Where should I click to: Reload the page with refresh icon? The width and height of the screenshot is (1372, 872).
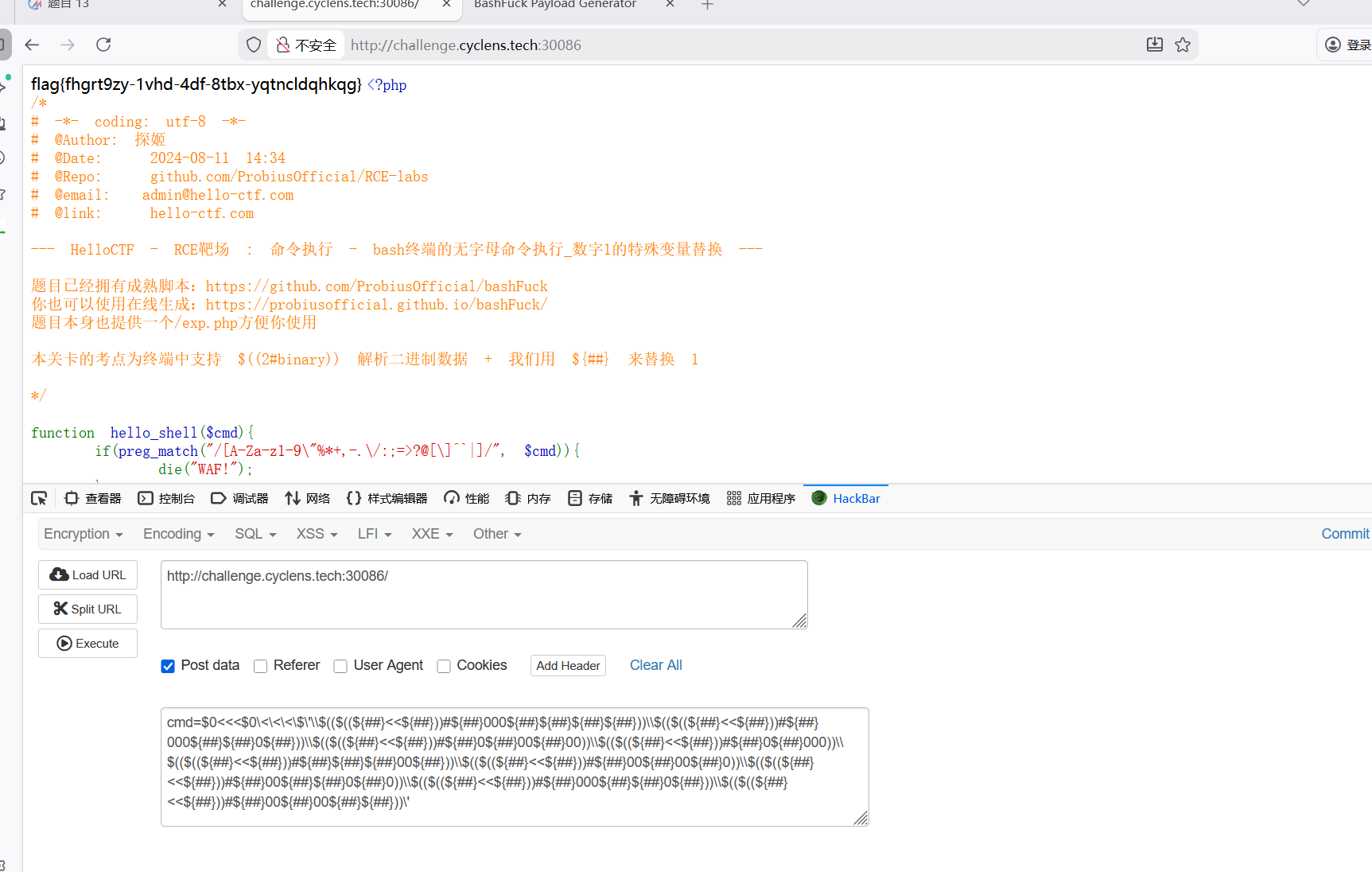[x=103, y=45]
